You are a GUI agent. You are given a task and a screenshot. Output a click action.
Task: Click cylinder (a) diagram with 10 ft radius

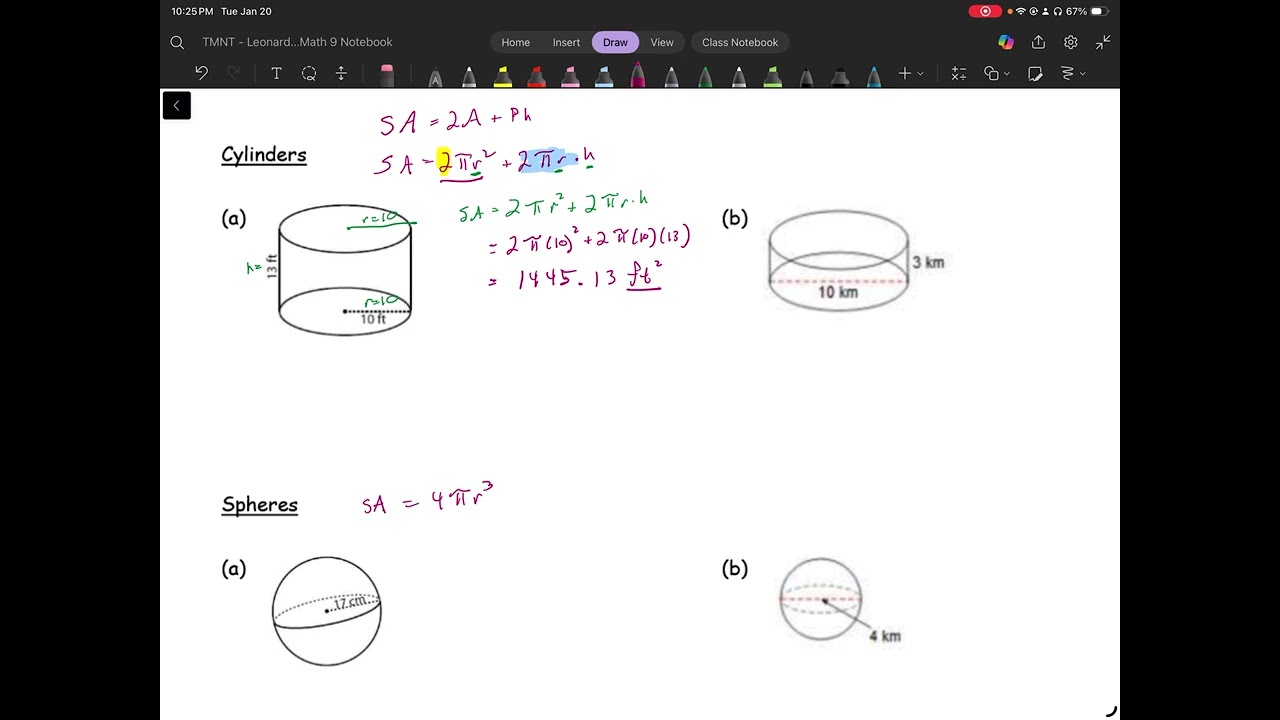(344, 270)
